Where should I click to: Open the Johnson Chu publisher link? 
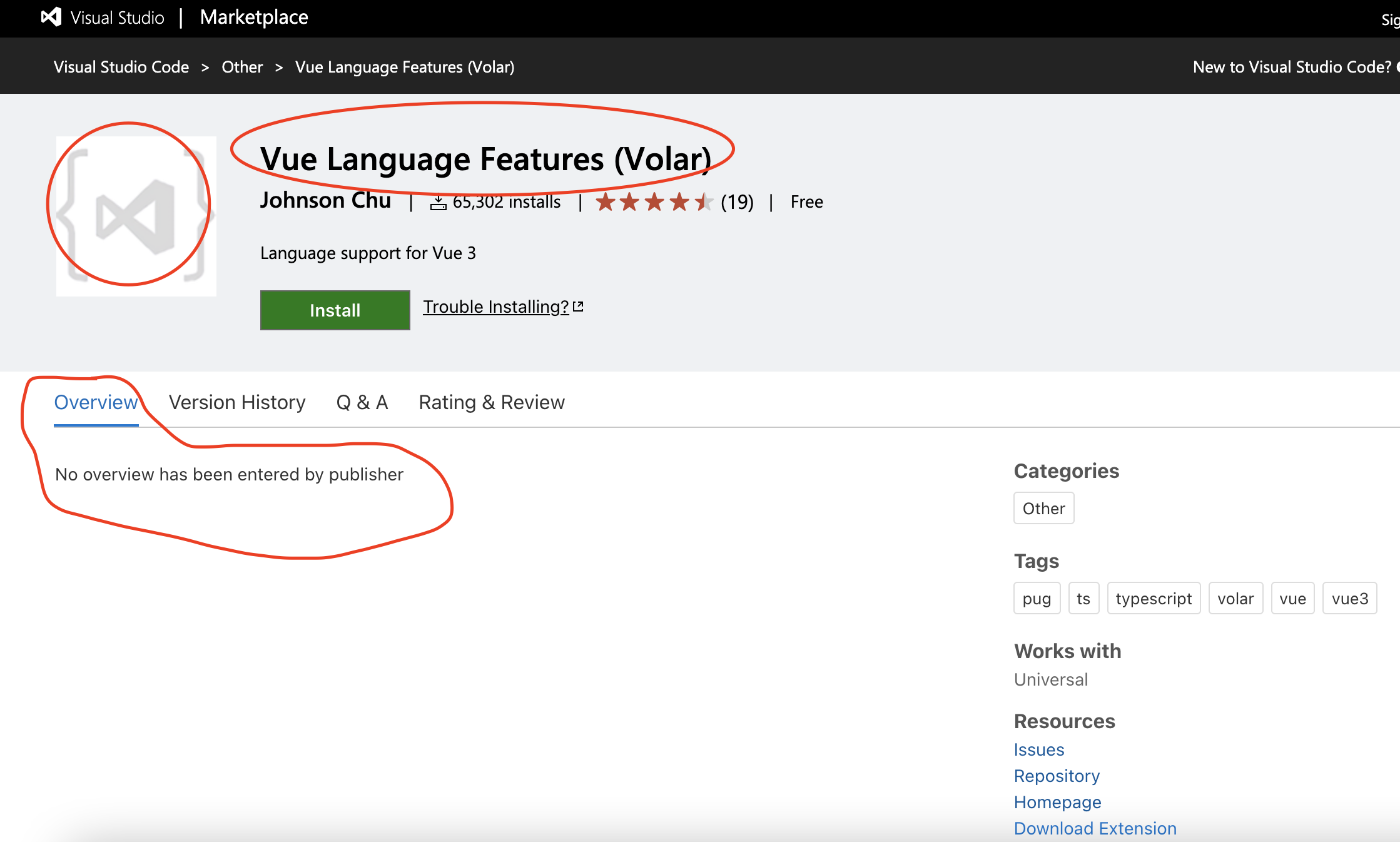tap(325, 200)
